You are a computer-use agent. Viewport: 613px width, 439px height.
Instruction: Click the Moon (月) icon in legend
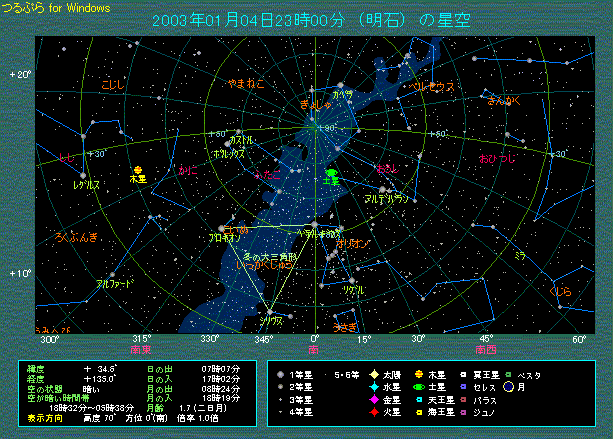(509, 386)
